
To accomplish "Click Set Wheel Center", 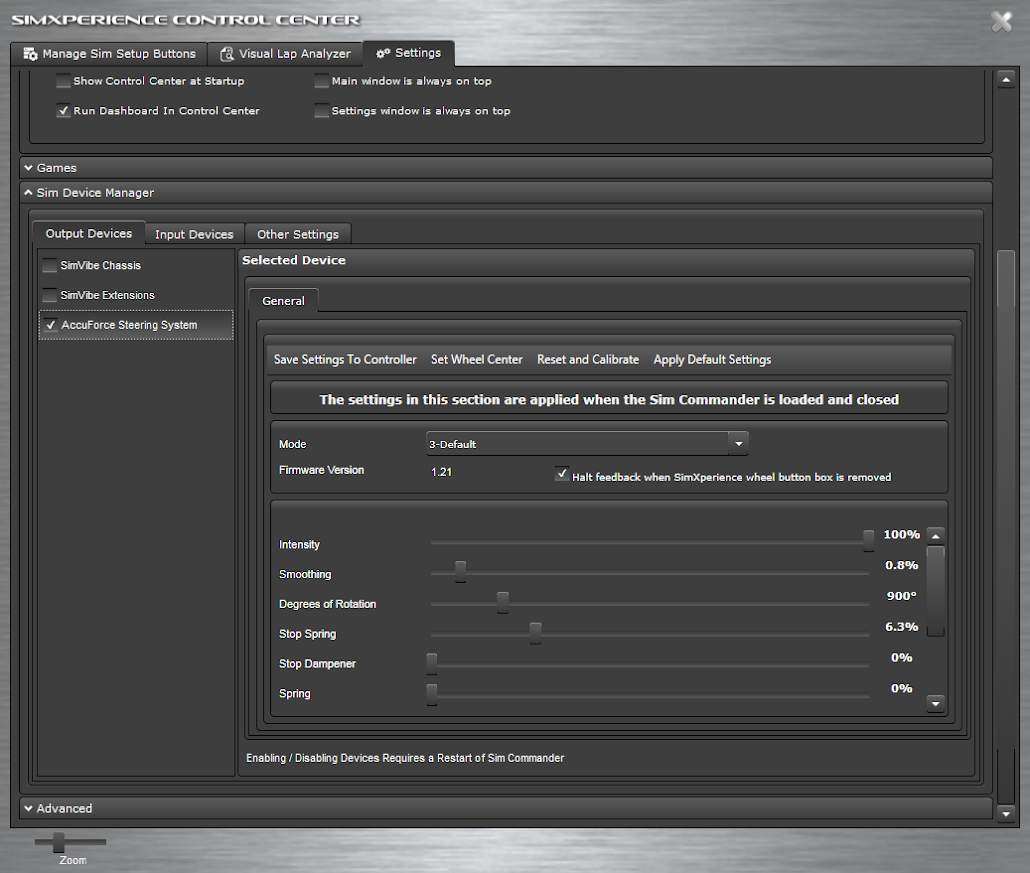I will click(477, 359).
